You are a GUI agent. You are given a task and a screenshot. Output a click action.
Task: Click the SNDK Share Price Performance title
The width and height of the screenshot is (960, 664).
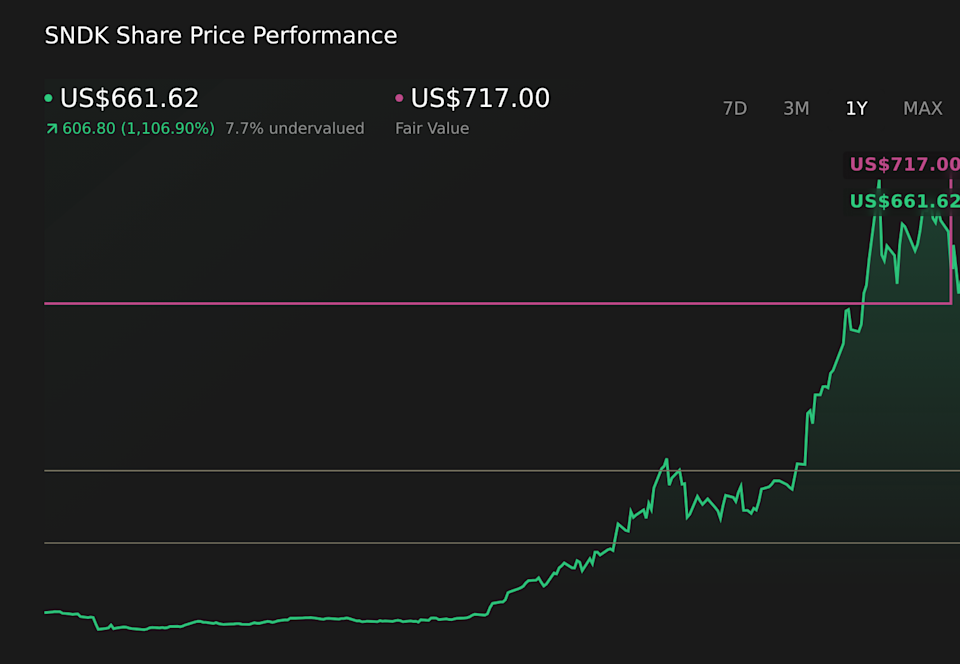tap(220, 35)
